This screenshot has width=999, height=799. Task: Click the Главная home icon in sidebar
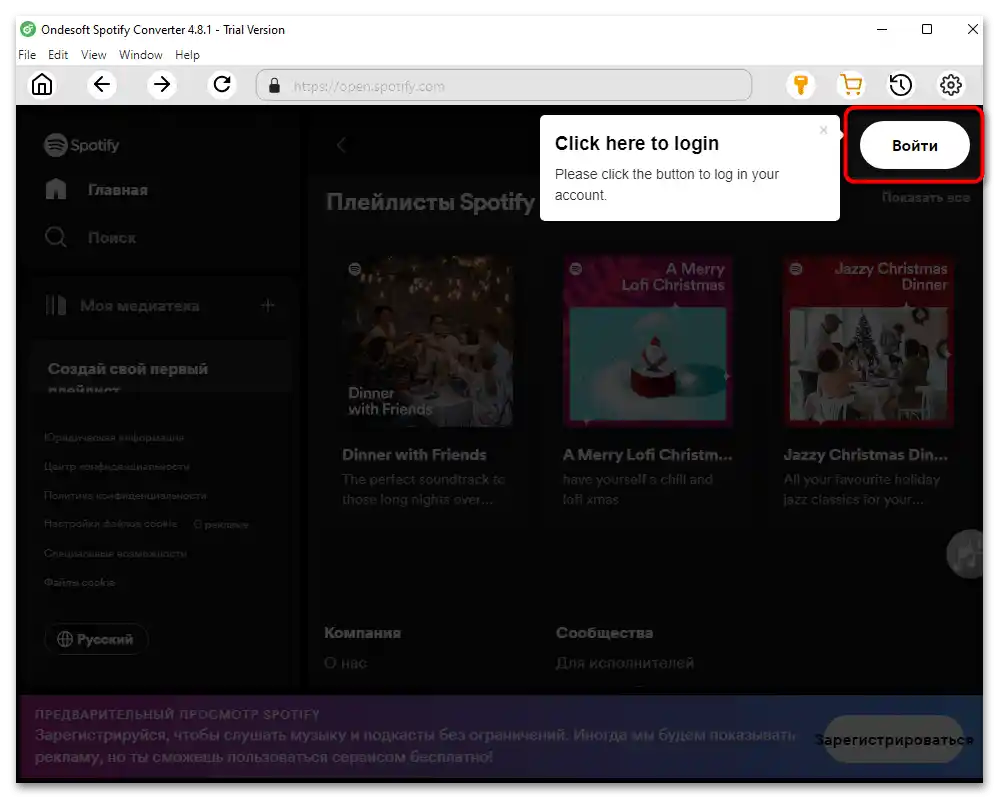[56, 189]
